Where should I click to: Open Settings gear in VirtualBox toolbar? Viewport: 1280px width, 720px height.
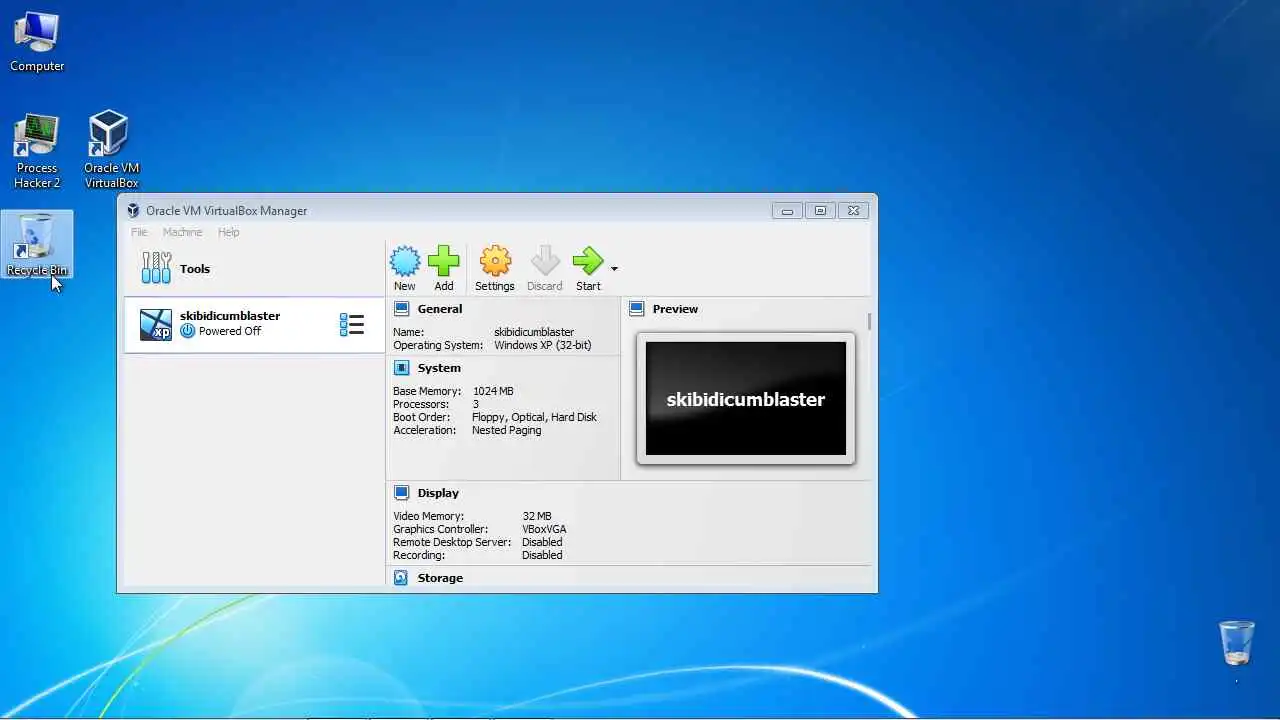tap(495, 262)
